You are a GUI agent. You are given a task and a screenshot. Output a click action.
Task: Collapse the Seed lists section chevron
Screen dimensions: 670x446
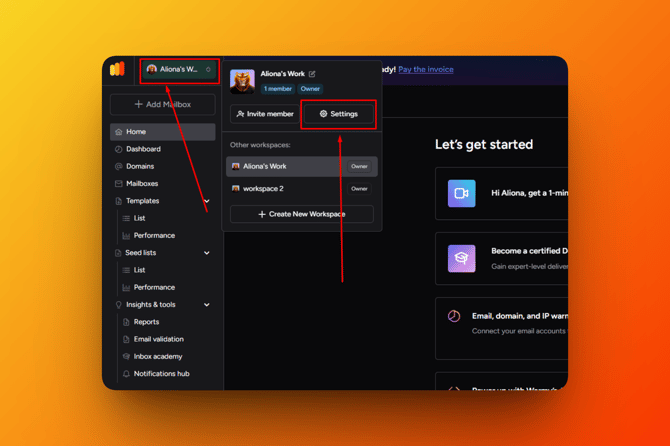[x=207, y=253]
